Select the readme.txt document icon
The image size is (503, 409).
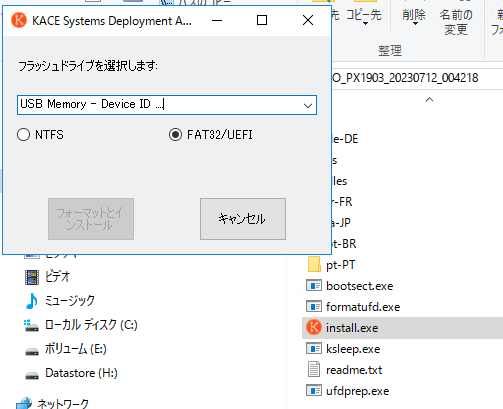[314, 370]
